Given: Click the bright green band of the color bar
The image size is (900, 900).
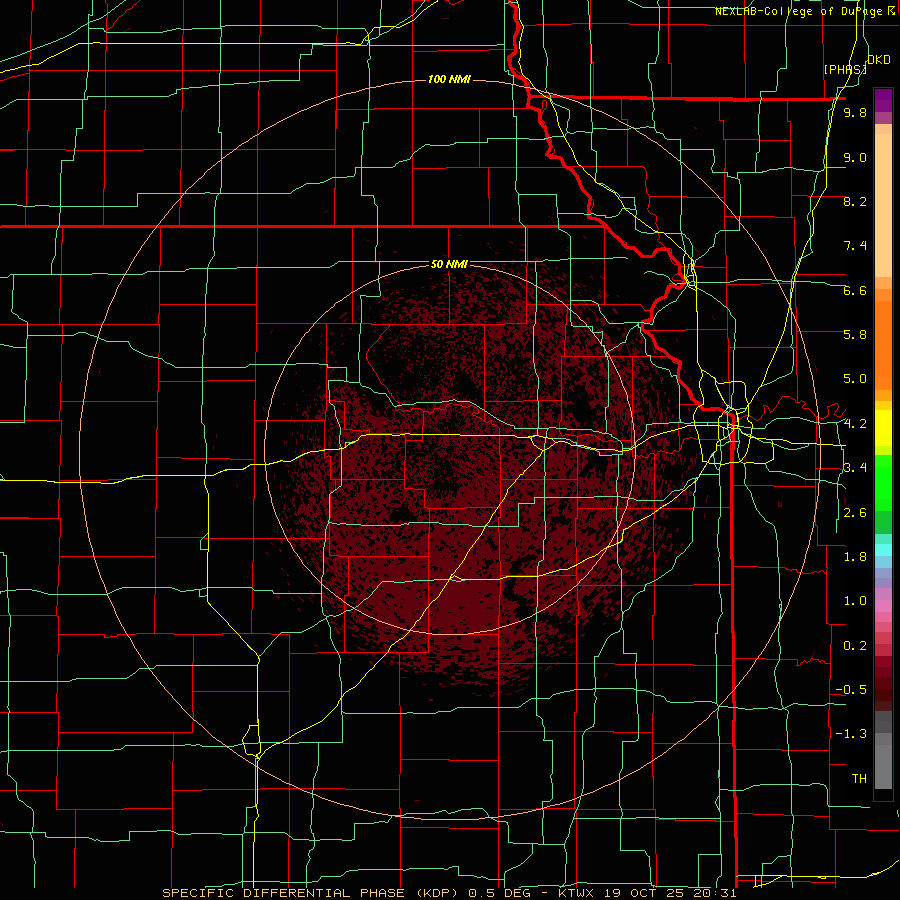Looking at the screenshot, I should 883,482.
